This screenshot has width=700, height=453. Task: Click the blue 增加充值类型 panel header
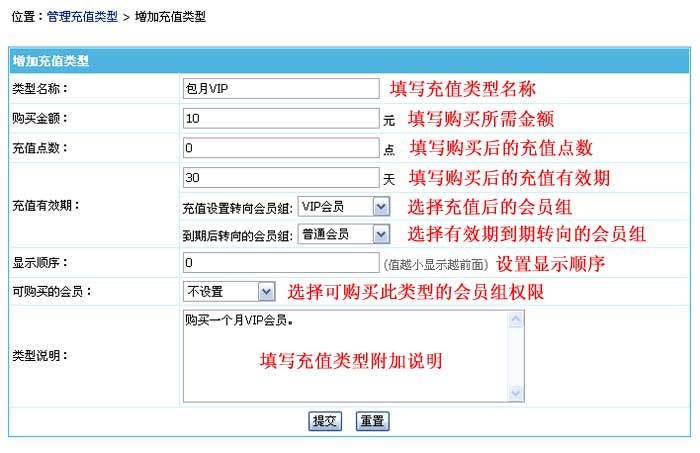pos(51,61)
